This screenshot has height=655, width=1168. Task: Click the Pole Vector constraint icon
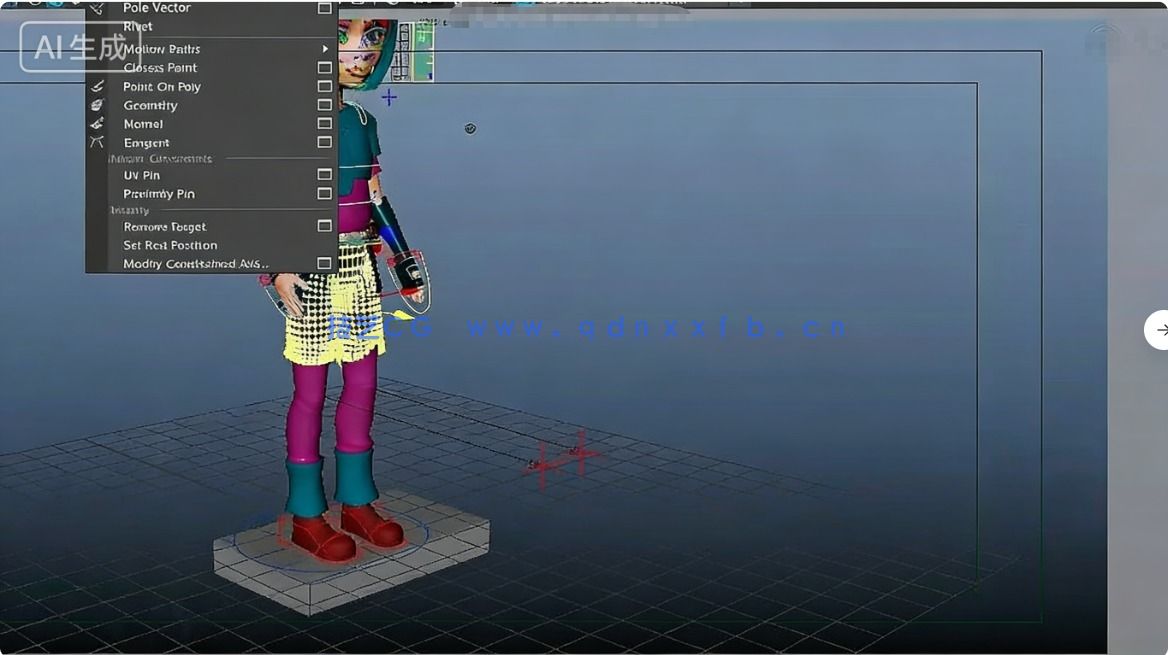(x=97, y=8)
